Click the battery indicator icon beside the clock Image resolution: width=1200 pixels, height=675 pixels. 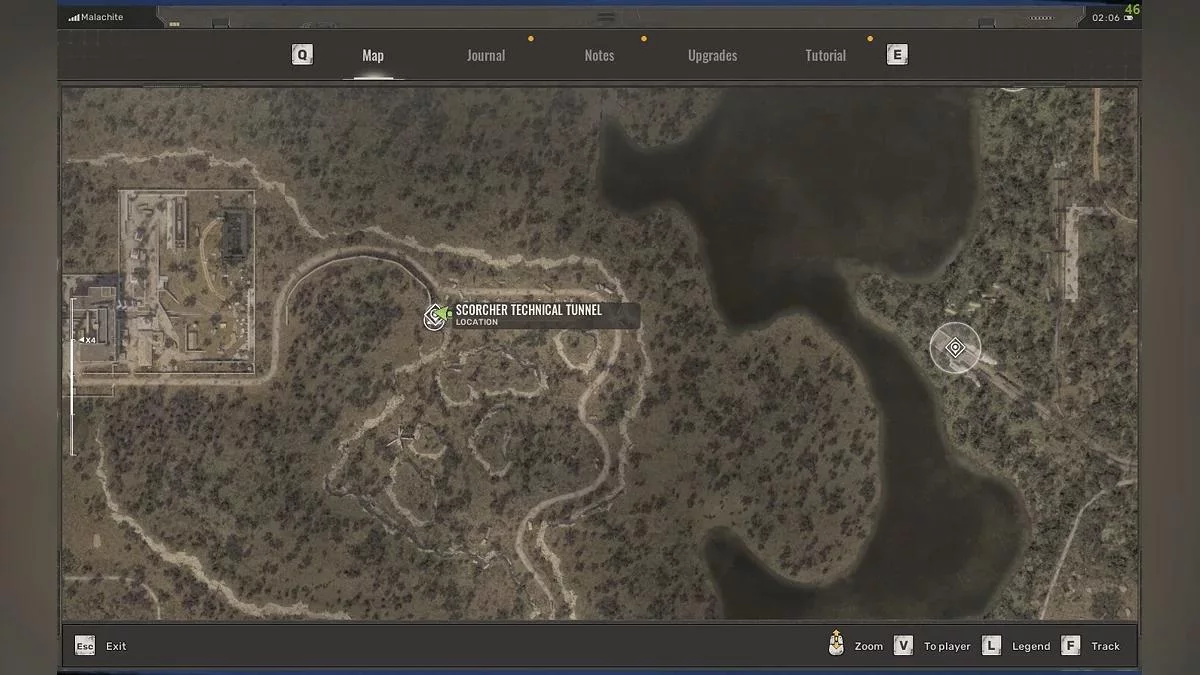[1128, 17]
